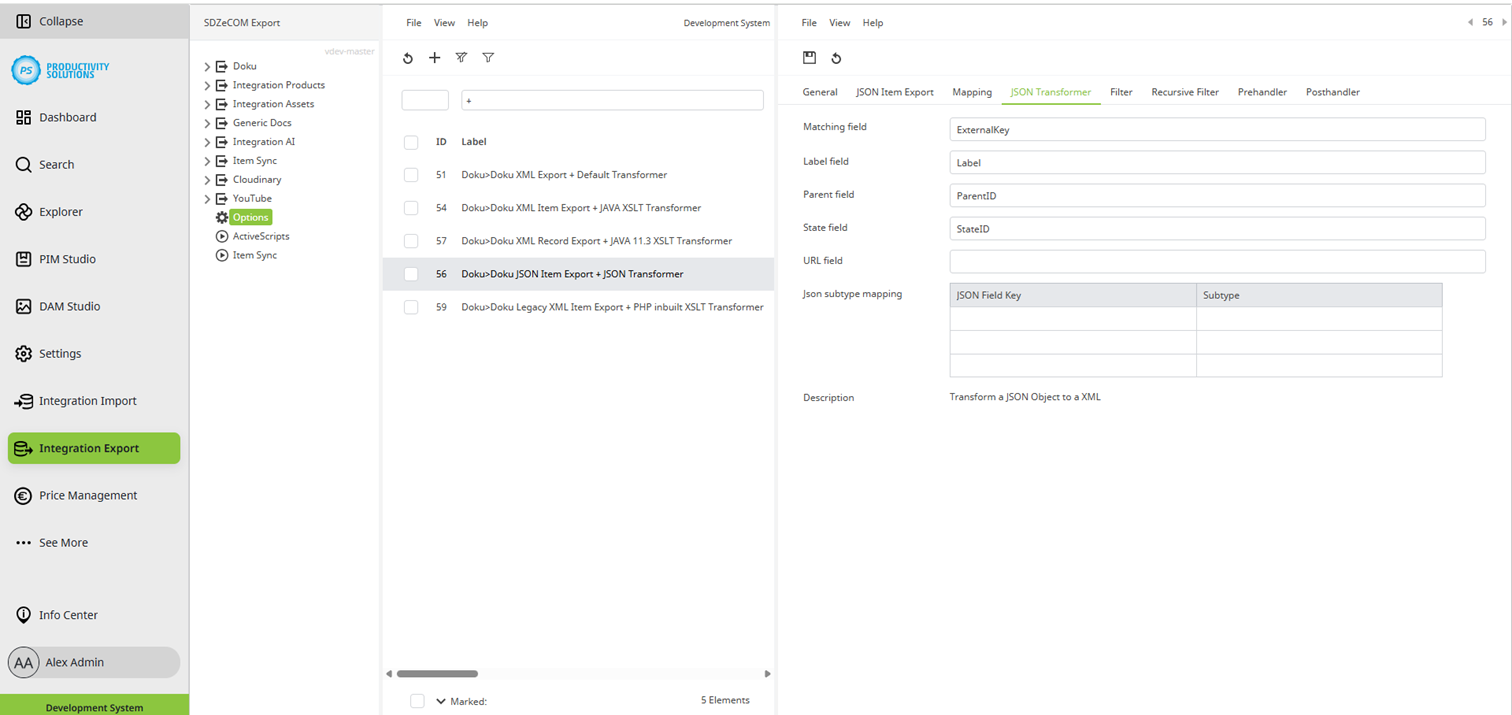Open the Marked elements dropdown
This screenshot has width=1512, height=715.
pyautogui.click(x=440, y=701)
